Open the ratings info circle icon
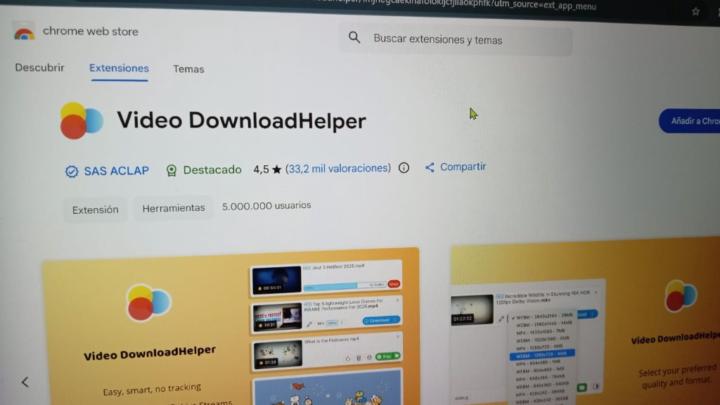720x405 pixels. [x=404, y=168]
